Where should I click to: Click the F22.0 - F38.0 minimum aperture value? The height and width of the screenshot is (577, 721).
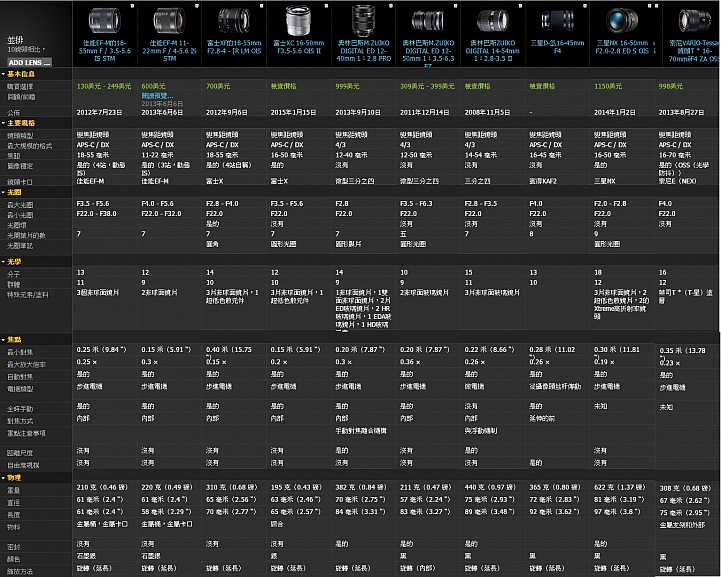pos(97,213)
